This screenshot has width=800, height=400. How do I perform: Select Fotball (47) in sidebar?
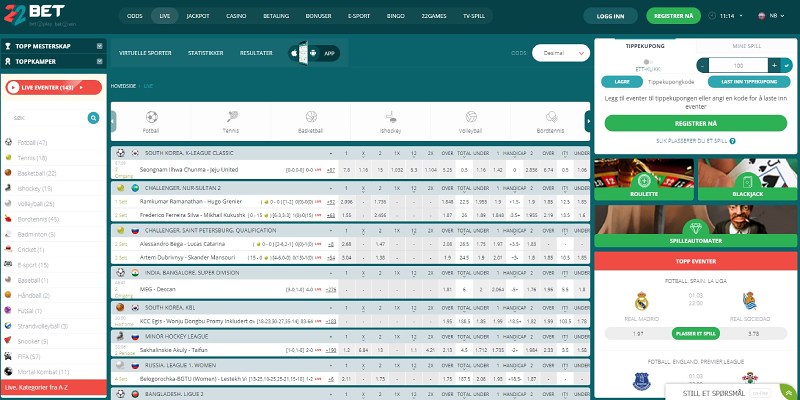(x=54, y=142)
